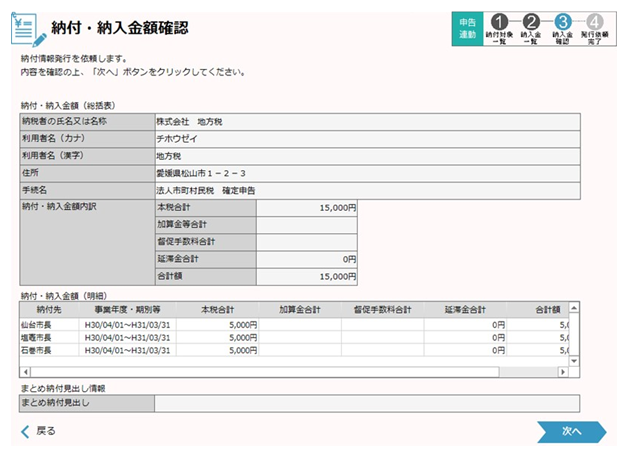Click the 延滞金合計 column header
Image resolution: width=630 pixels, height=455 pixels.
(x=465, y=309)
